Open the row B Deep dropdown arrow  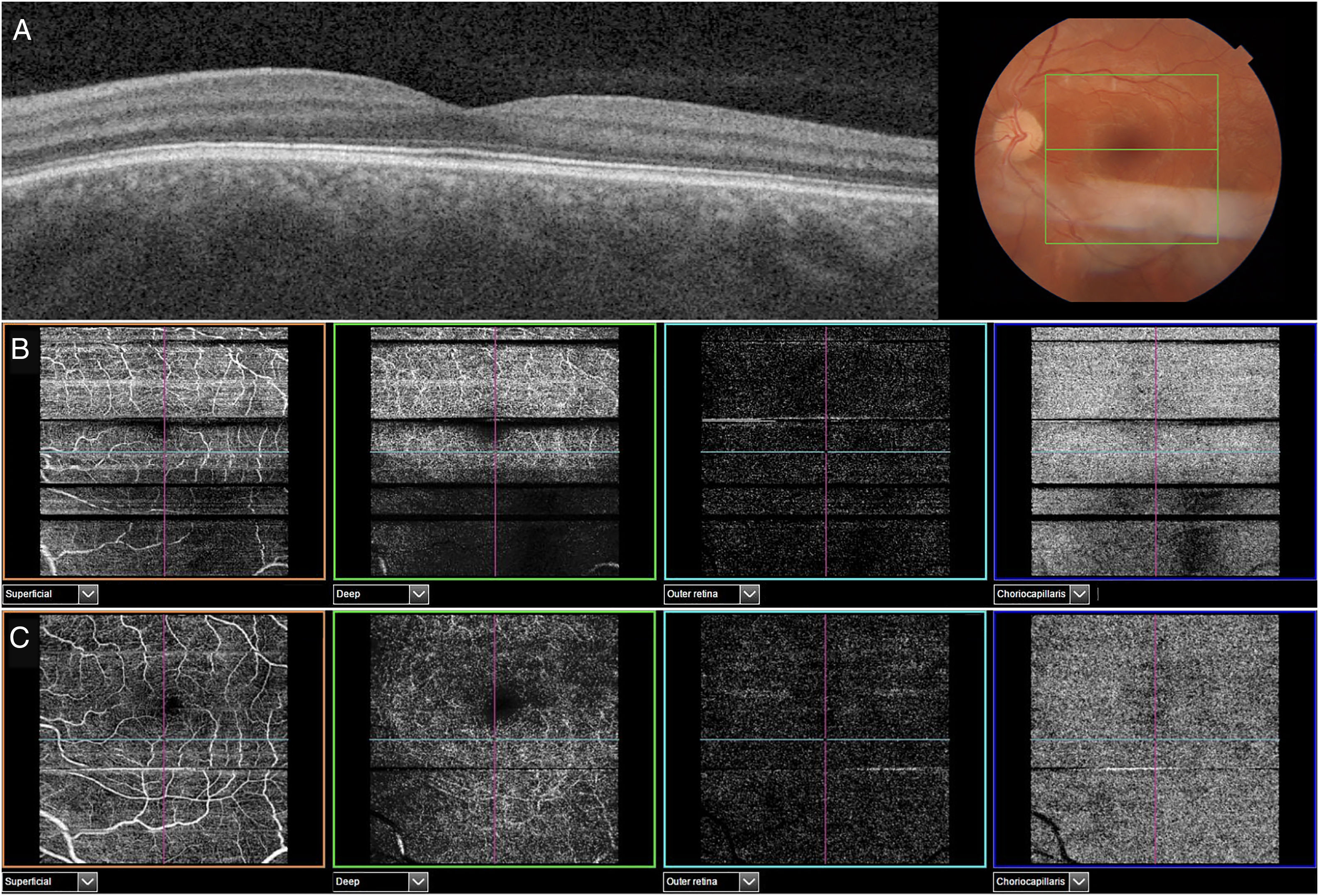click(x=419, y=594)
